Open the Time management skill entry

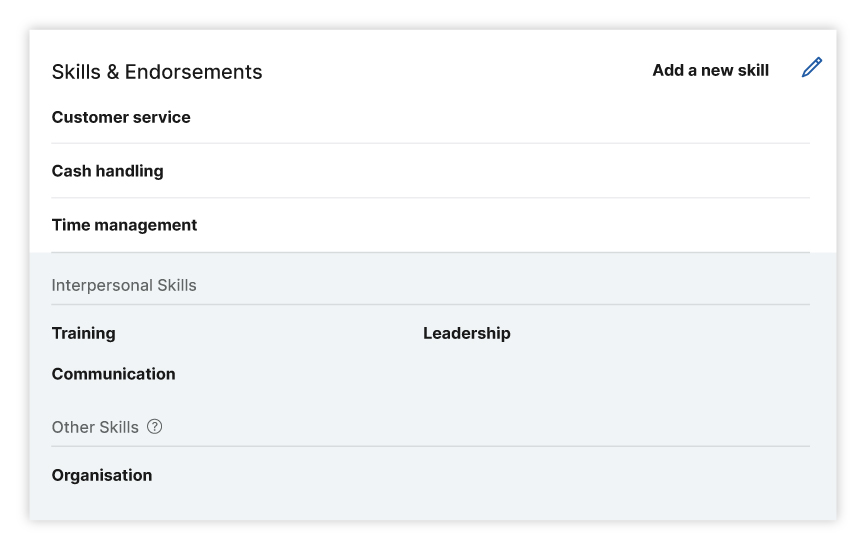coord(124,225)
